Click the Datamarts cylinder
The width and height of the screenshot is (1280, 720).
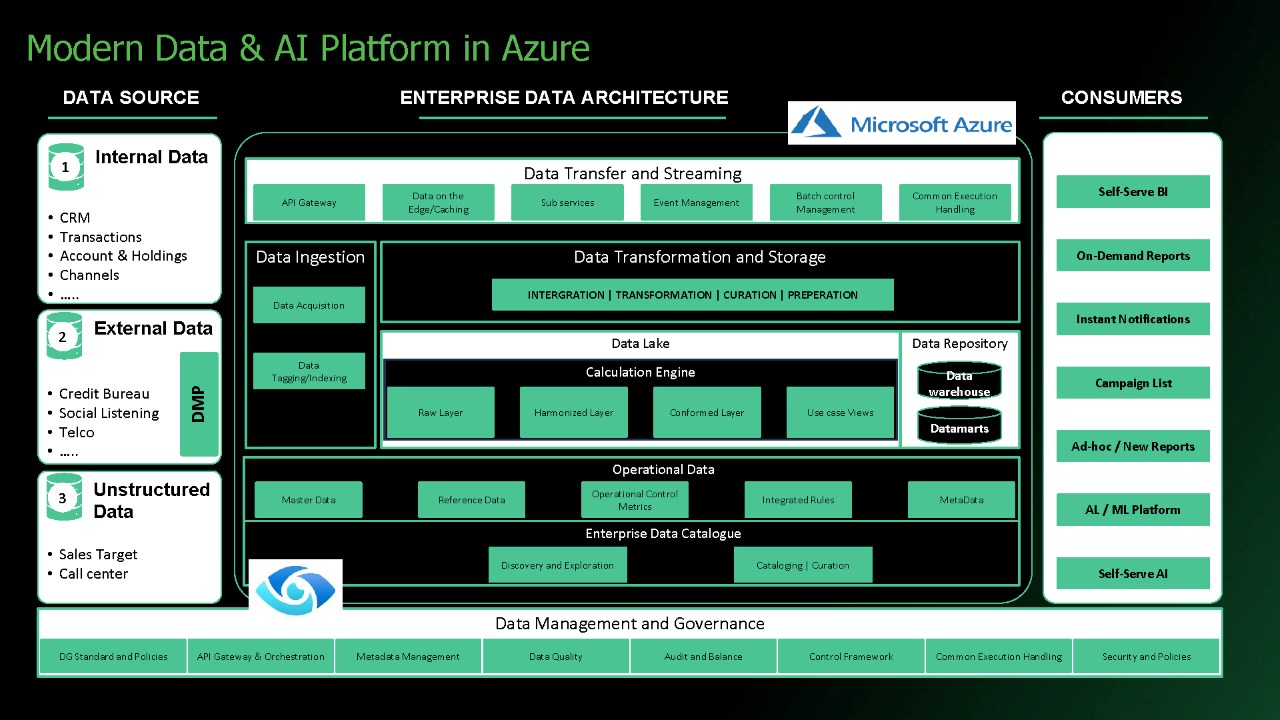(959, 426)
